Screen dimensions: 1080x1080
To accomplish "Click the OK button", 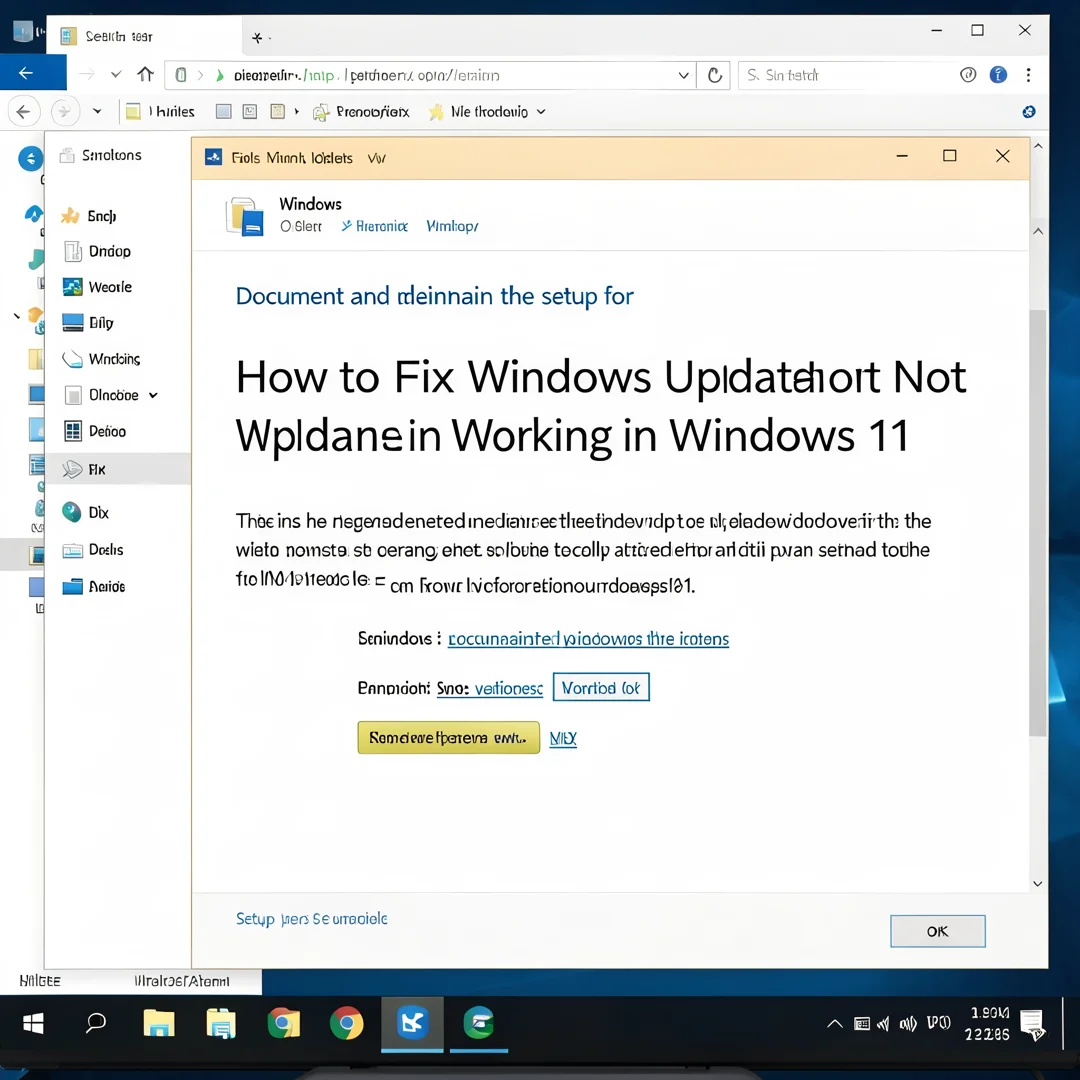I will [937, 931].
